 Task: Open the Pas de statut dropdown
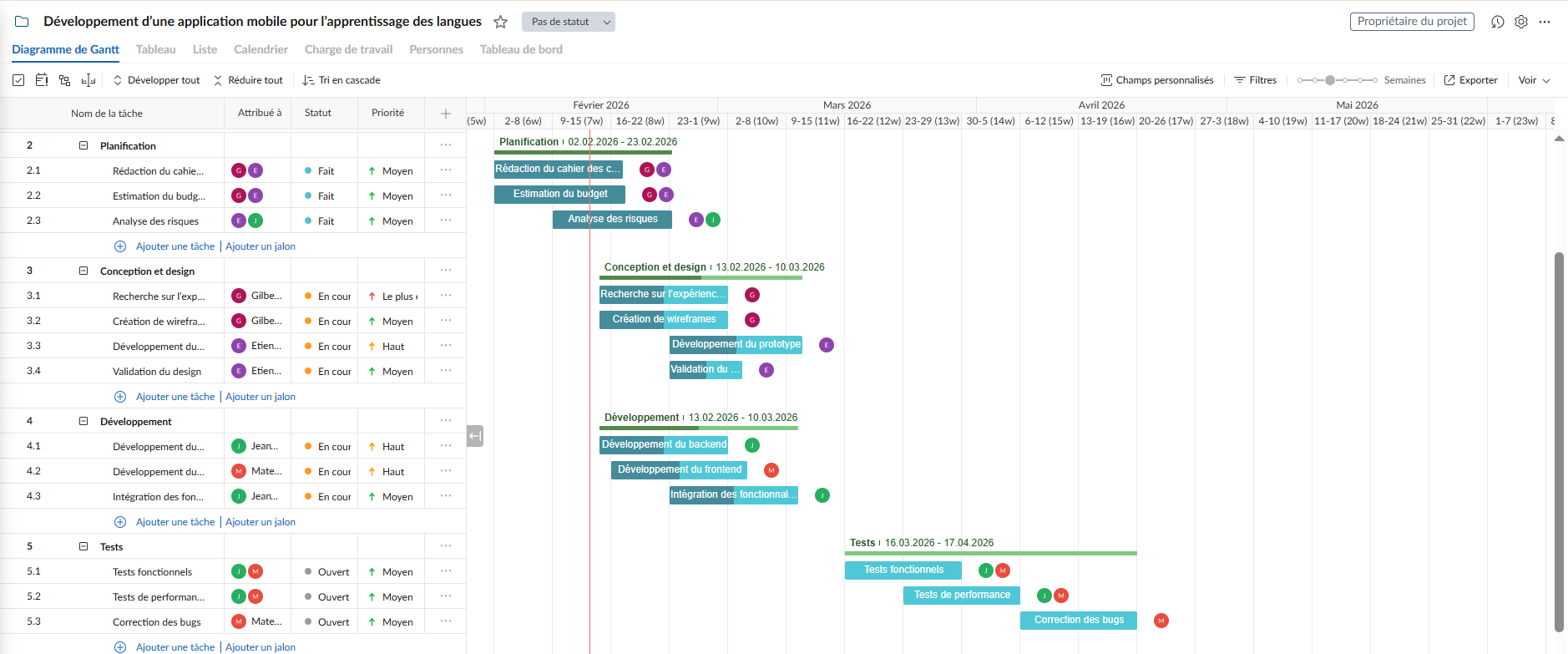[x=569, y=22]
